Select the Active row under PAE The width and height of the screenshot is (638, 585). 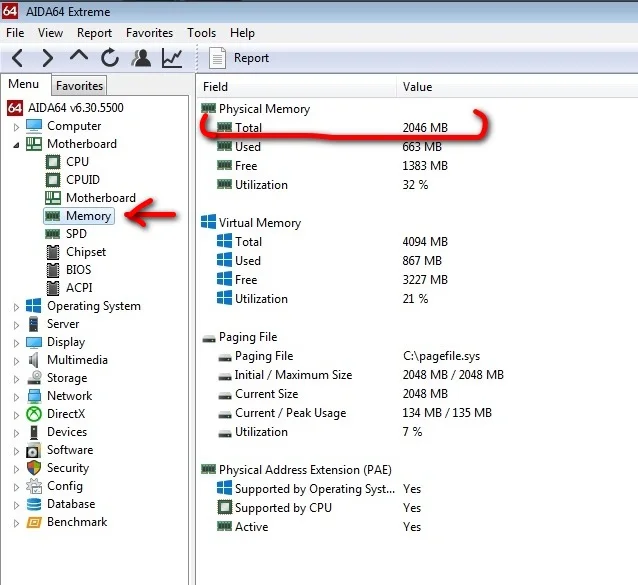pos(319,527)
